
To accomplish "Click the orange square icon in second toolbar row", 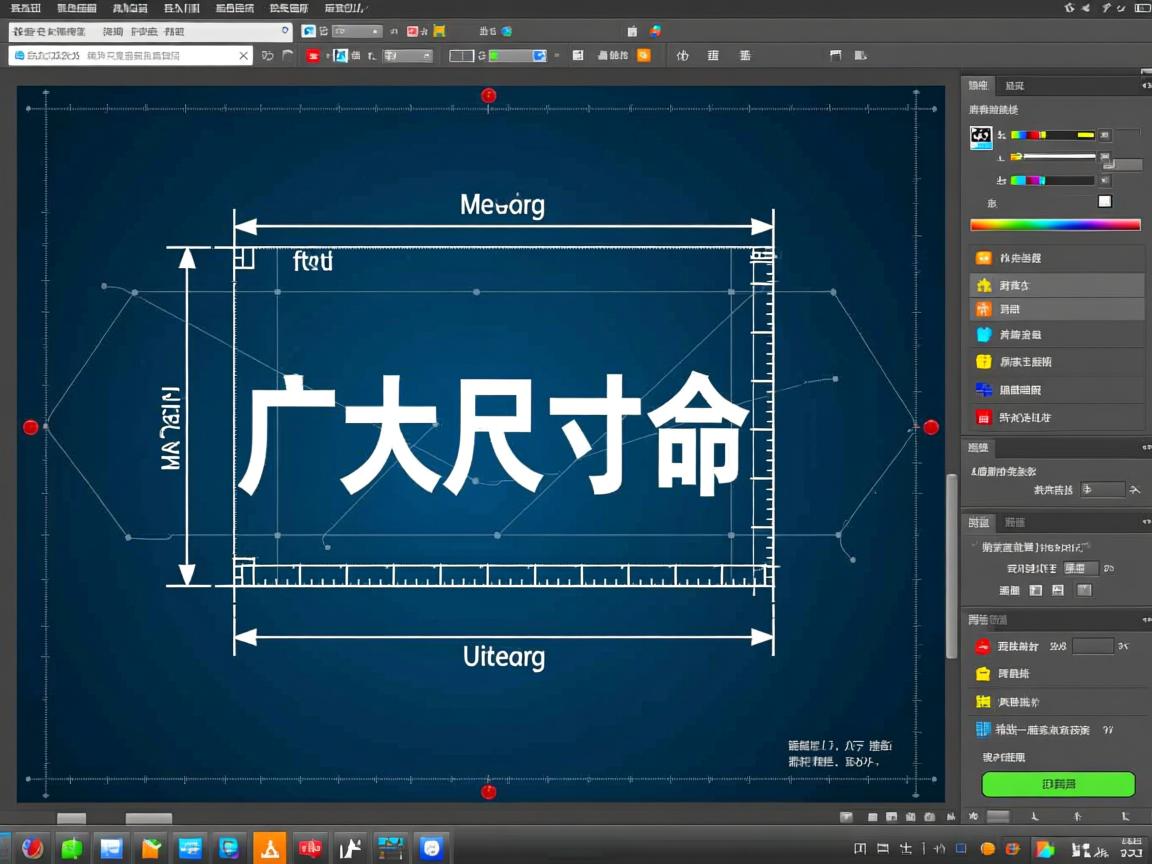I will click(x=644, y=56).
